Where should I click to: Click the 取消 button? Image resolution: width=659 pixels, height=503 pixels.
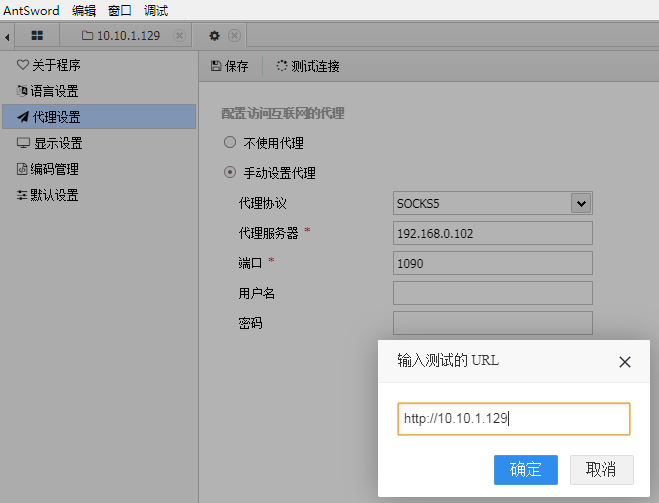tap(601, 470)
